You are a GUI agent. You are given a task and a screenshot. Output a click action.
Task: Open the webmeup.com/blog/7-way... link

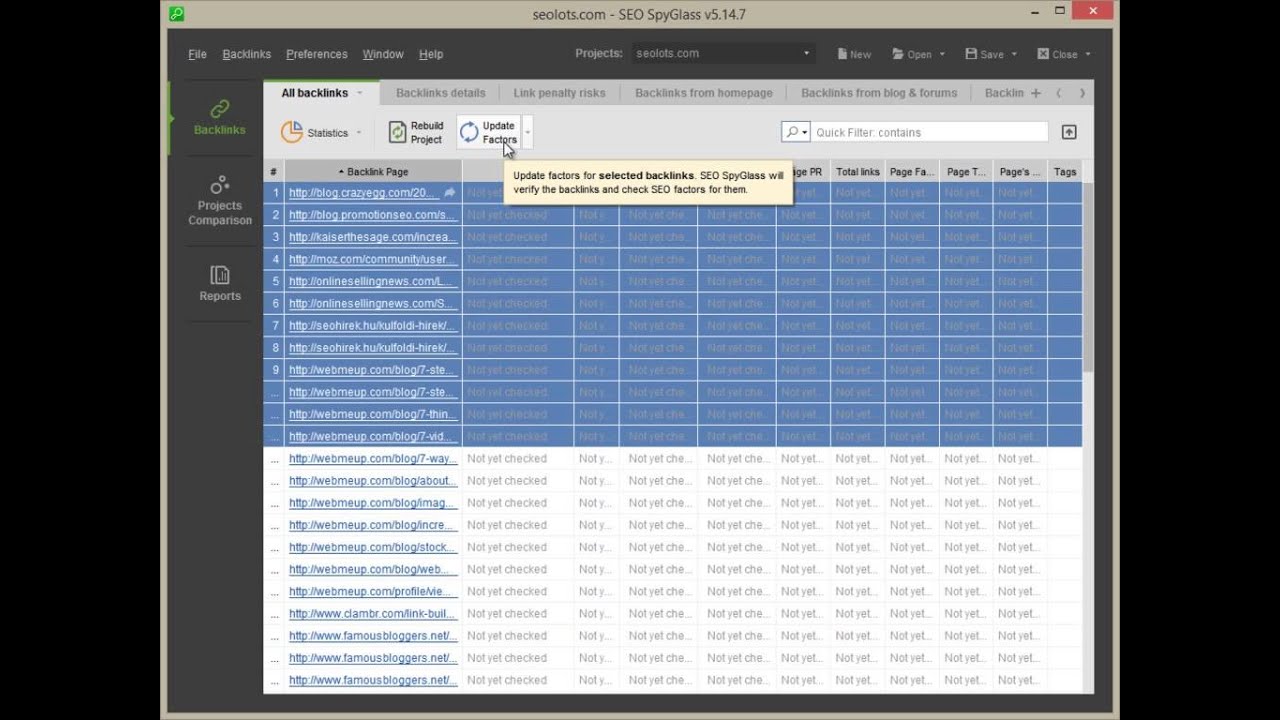coord(373,459)
